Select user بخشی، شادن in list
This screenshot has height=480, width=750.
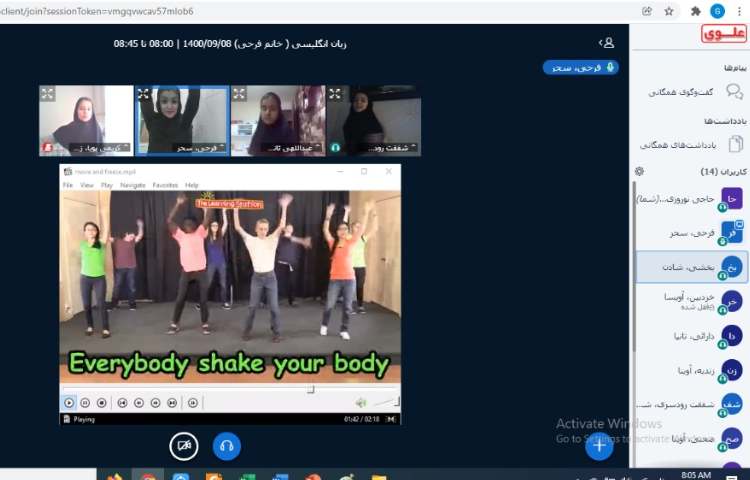pyautogui.click(x=690, y=267)
